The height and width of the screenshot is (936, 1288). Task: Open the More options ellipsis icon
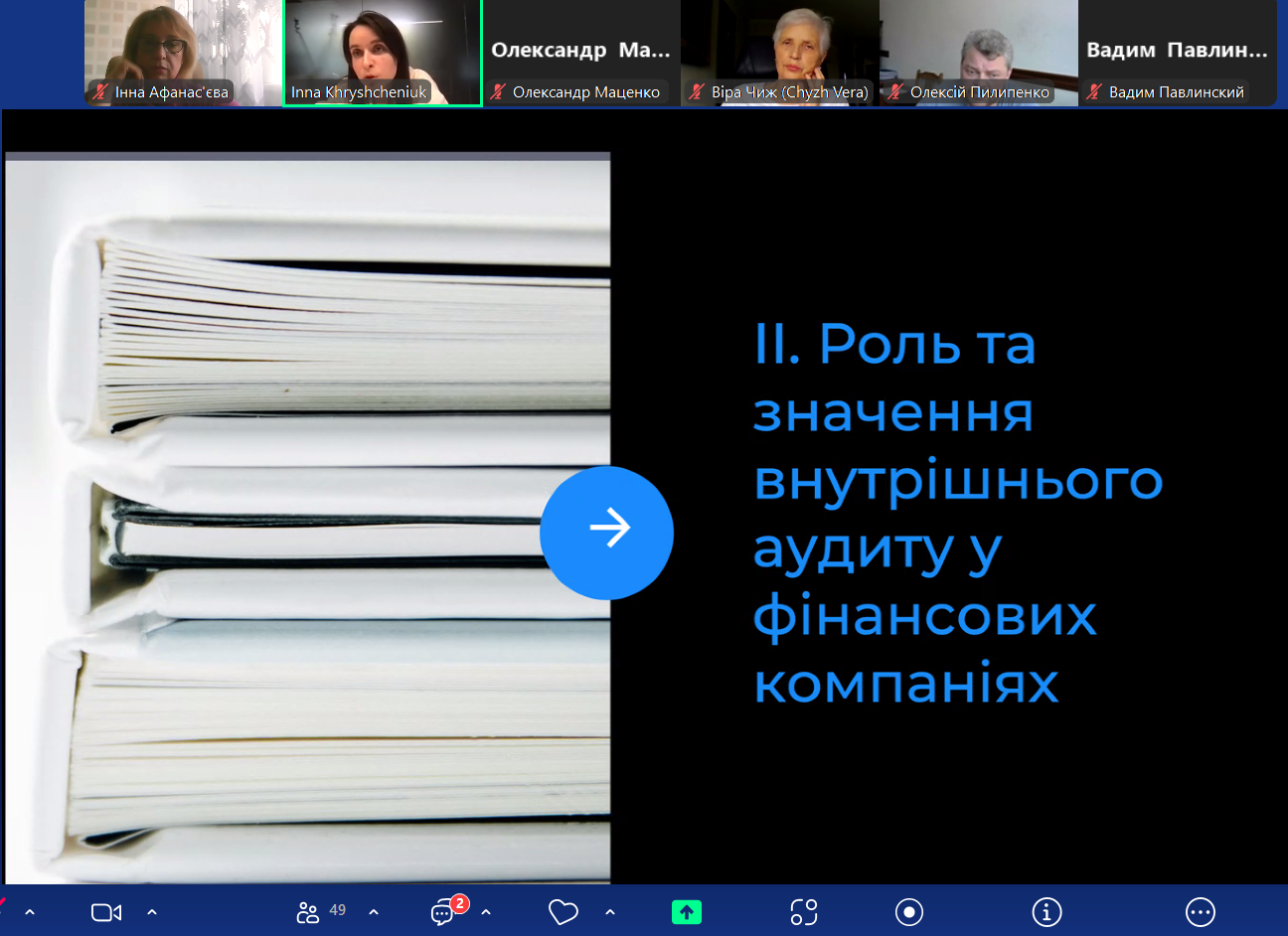point(1200,912)
